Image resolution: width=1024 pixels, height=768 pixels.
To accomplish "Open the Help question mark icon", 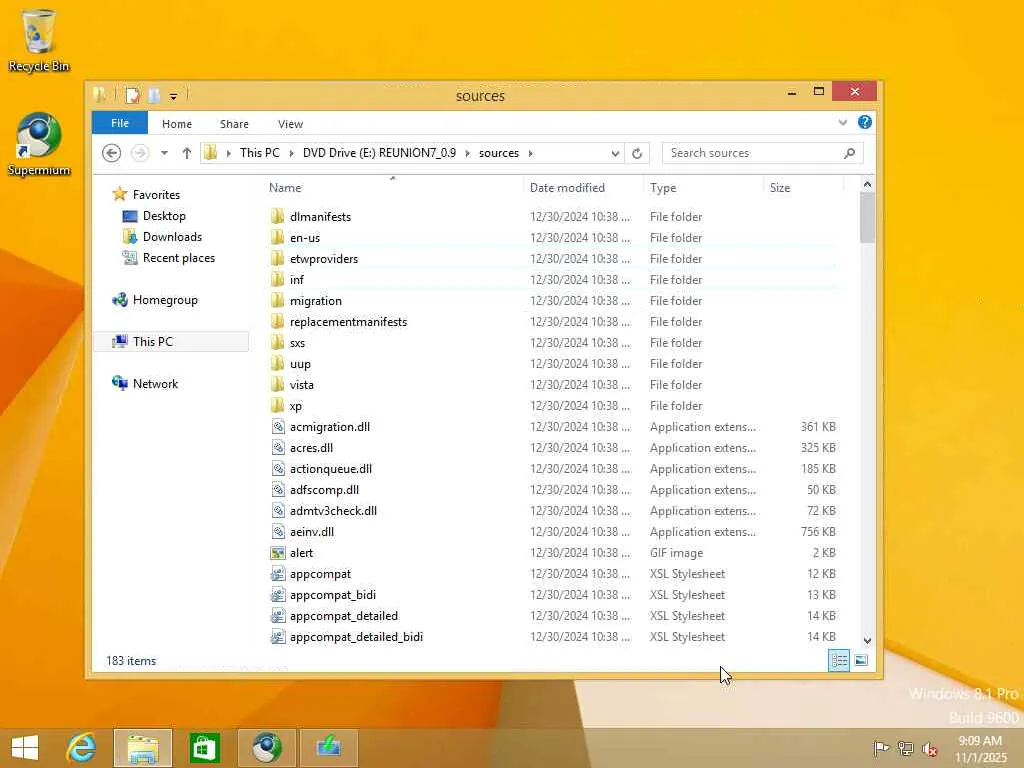I will [x=865, y=122].
